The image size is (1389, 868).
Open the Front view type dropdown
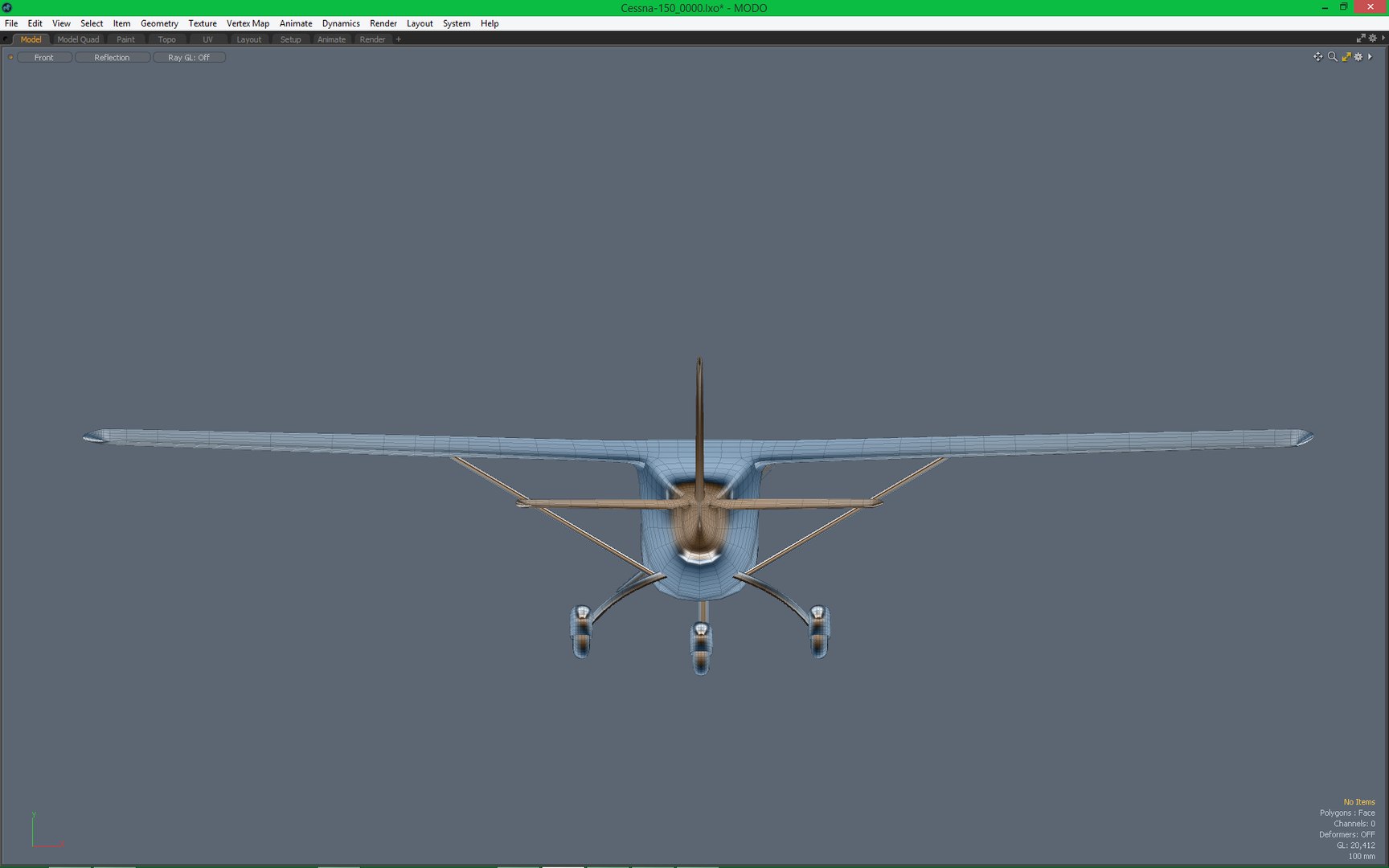pyautogui.click(x=44, y=57)
